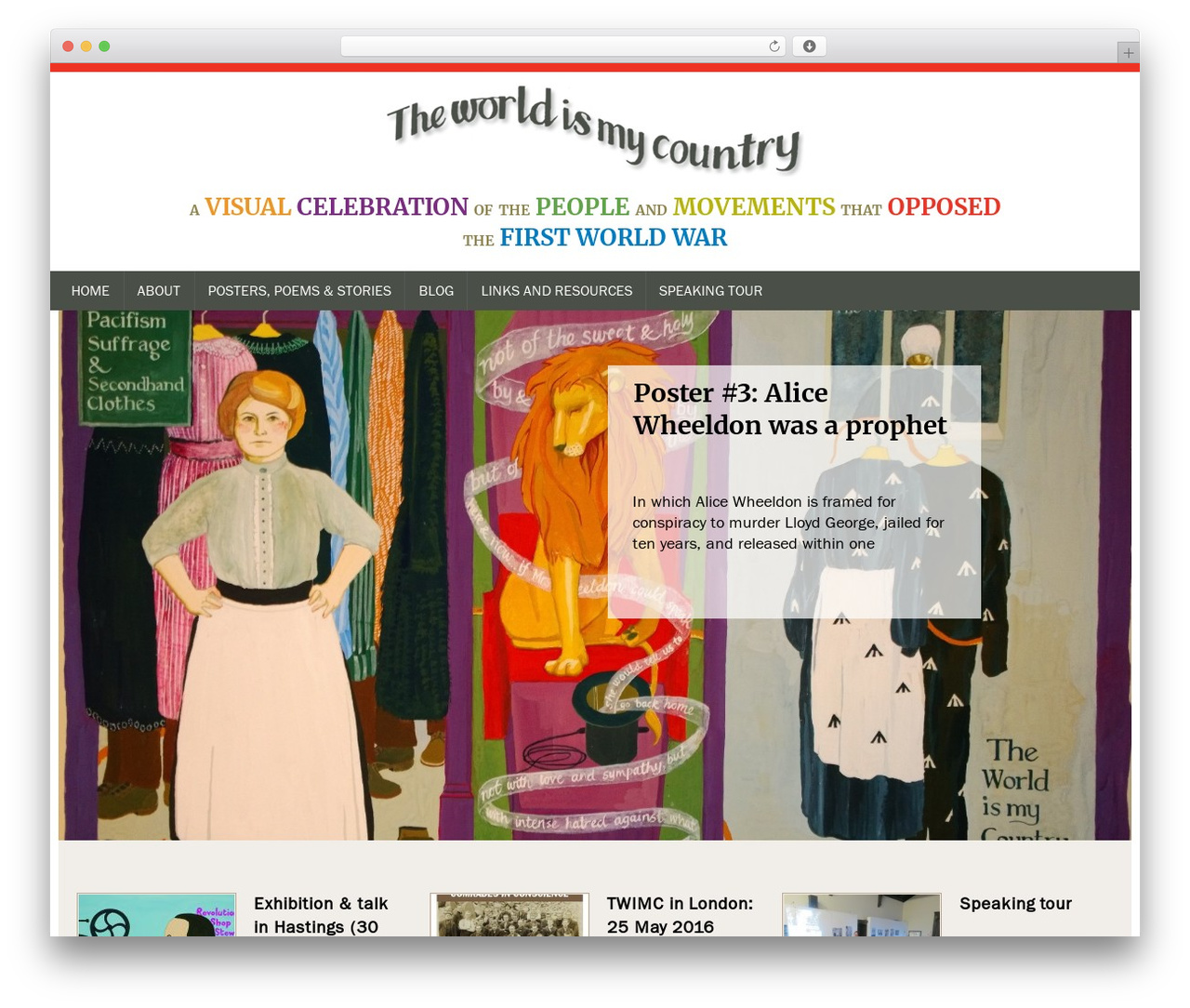Screen dimensions: 1190x1008
Task: Open 'Exhibition & talk in Hastings' post
Action: 321,915
